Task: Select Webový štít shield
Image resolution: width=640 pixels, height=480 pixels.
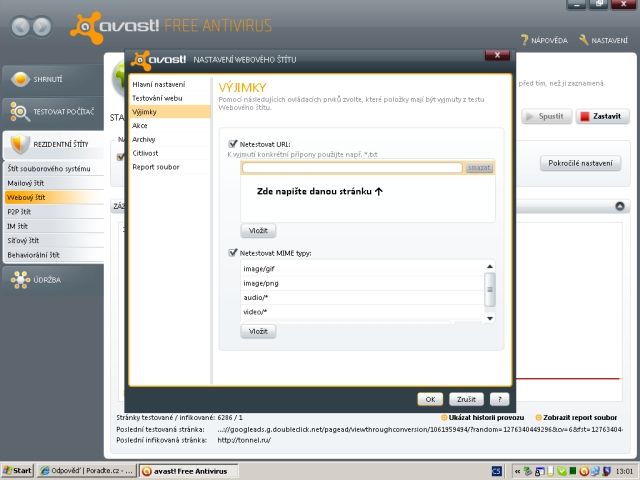Action: coord(54,198)
